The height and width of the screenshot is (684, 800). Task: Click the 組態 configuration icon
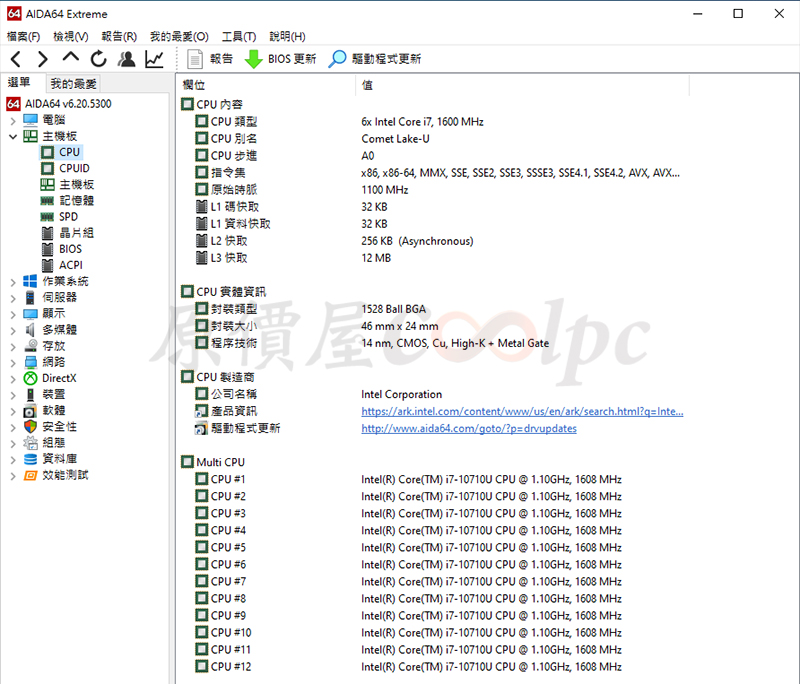31,443
